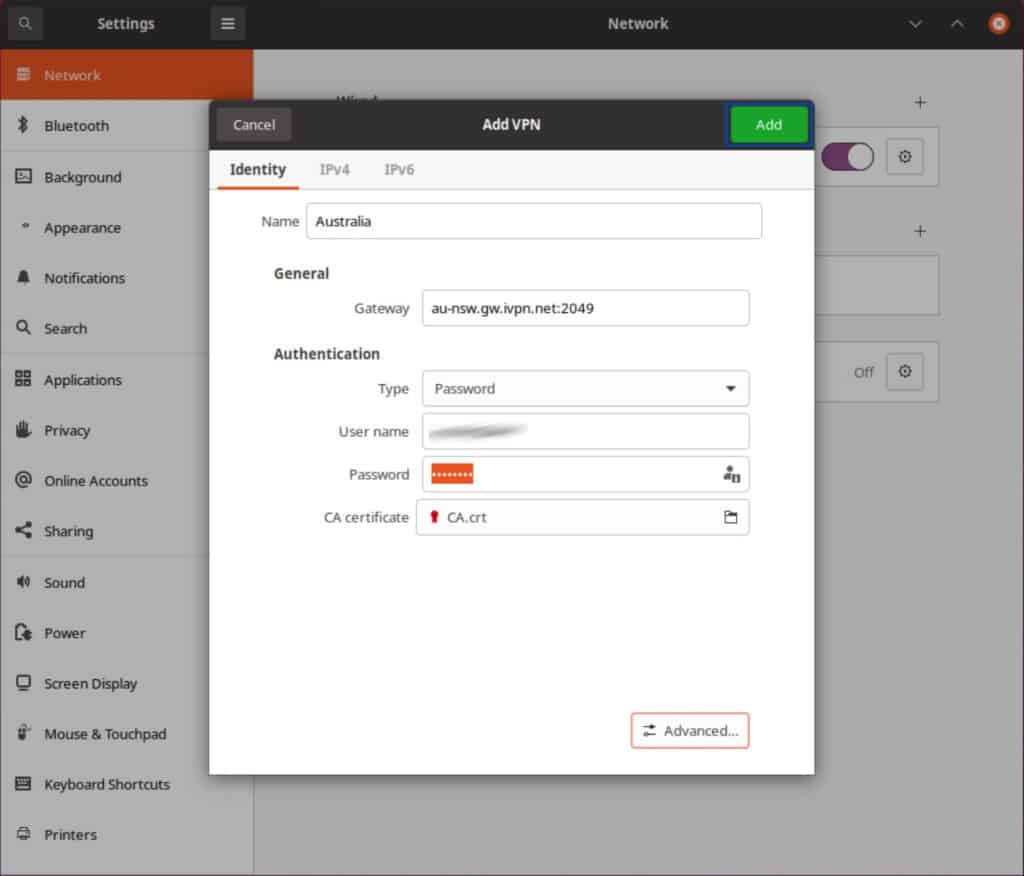
Task: Open the Advanced VPN options
Action: tap(690, 730)
